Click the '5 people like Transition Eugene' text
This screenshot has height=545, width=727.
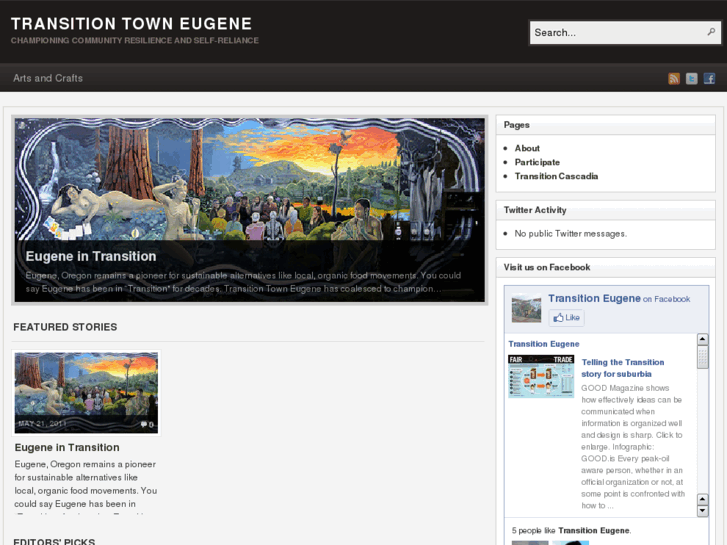[571, 530]
